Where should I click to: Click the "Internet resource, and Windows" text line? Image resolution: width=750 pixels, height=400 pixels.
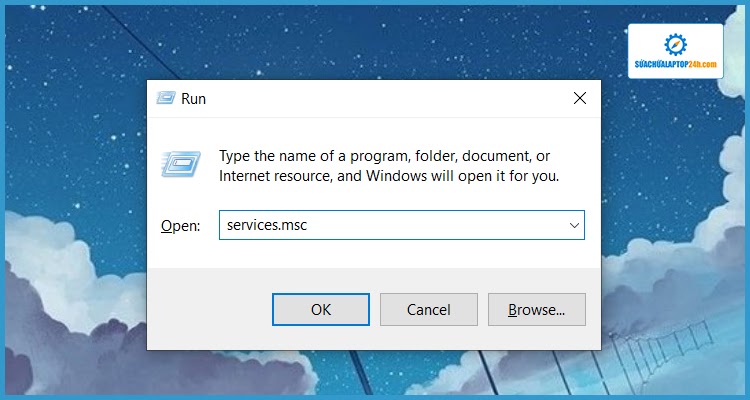(388, 176)
